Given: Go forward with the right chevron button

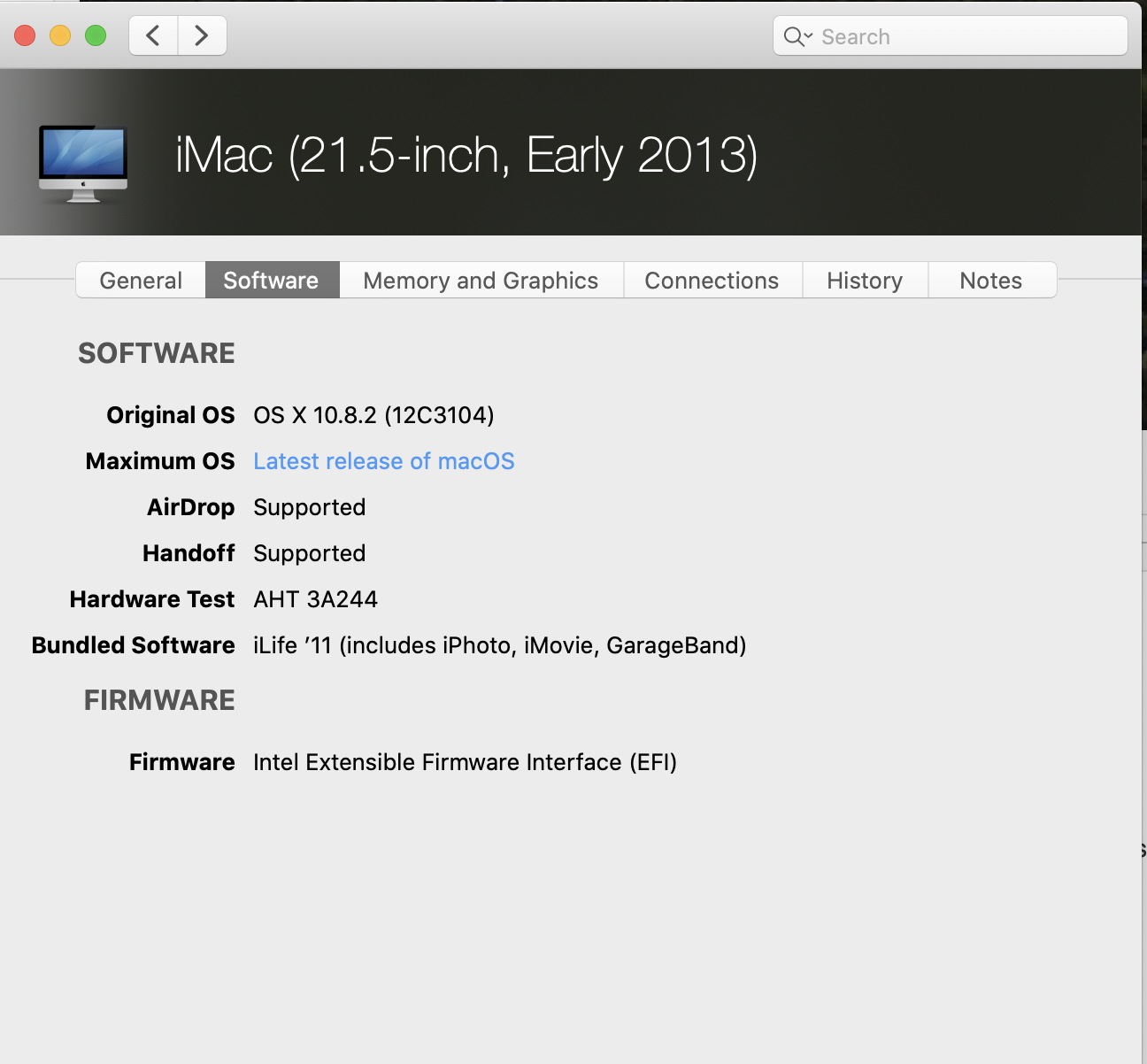Looking at the screenshot, I should pos(203,35).
